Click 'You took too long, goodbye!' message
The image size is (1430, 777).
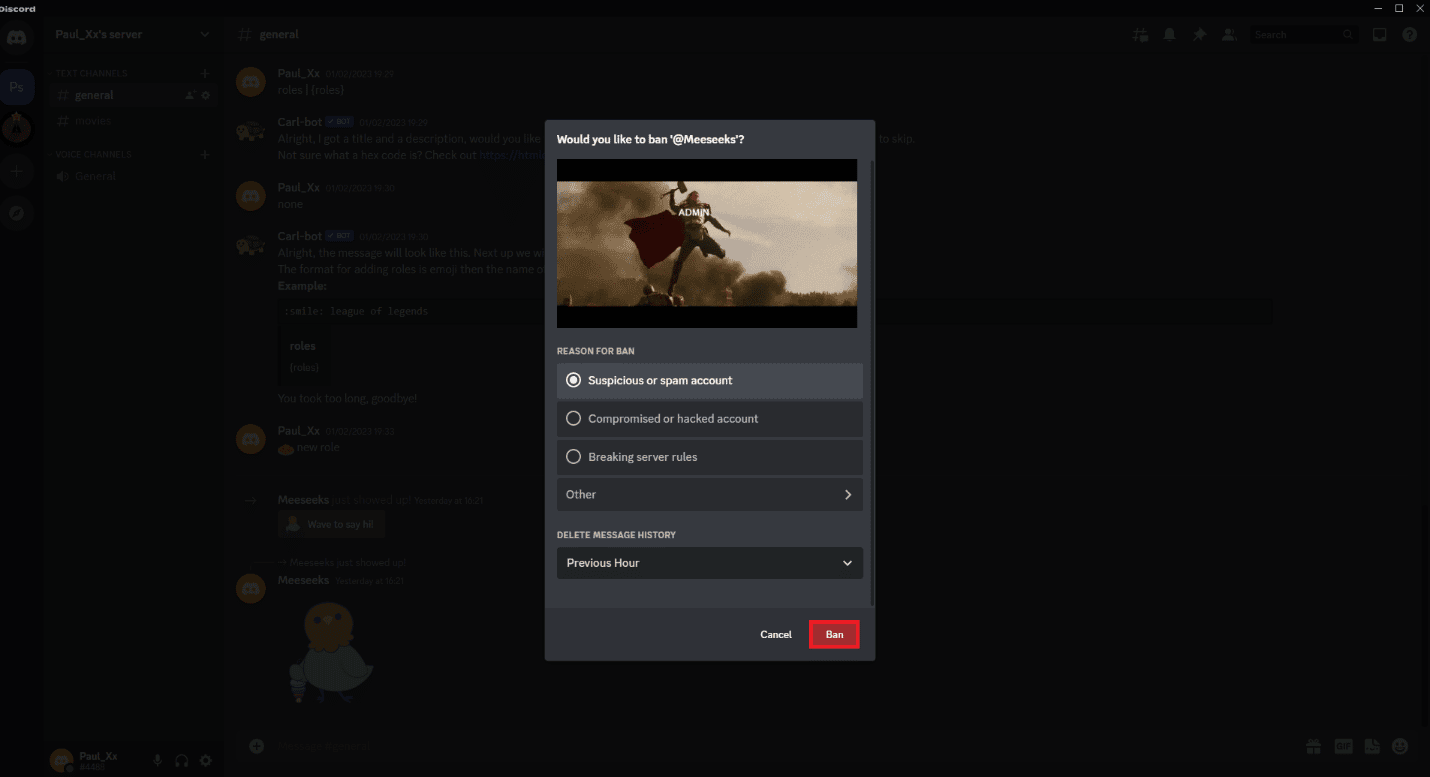[x=347, y=398]
